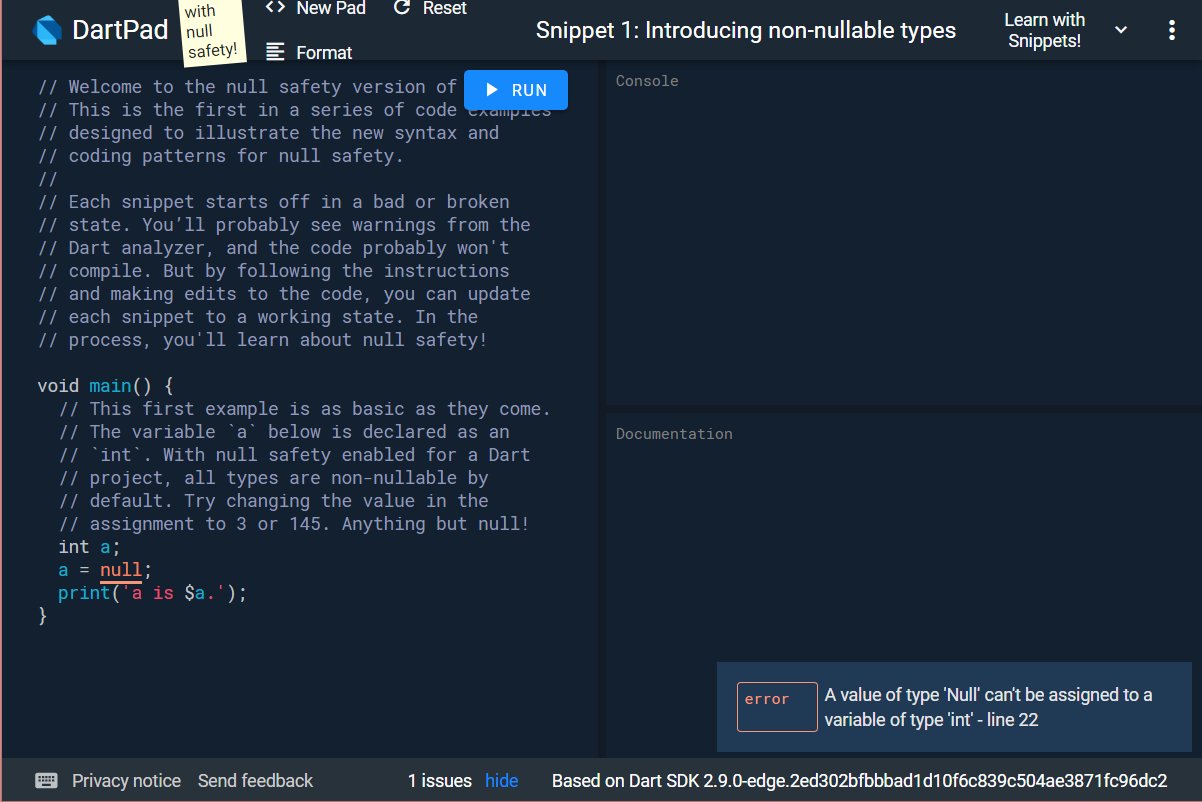
Task: Click the underlined null in the code
Action: tap(121, 570)
